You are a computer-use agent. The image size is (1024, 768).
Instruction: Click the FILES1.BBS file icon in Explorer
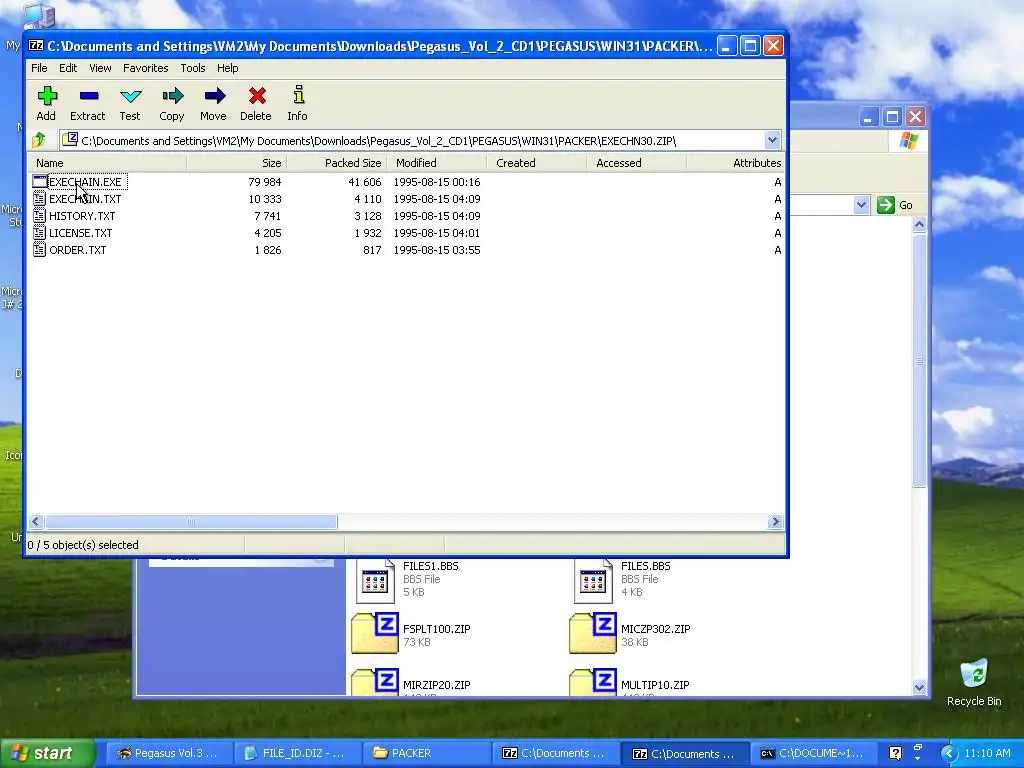[375, 580]
